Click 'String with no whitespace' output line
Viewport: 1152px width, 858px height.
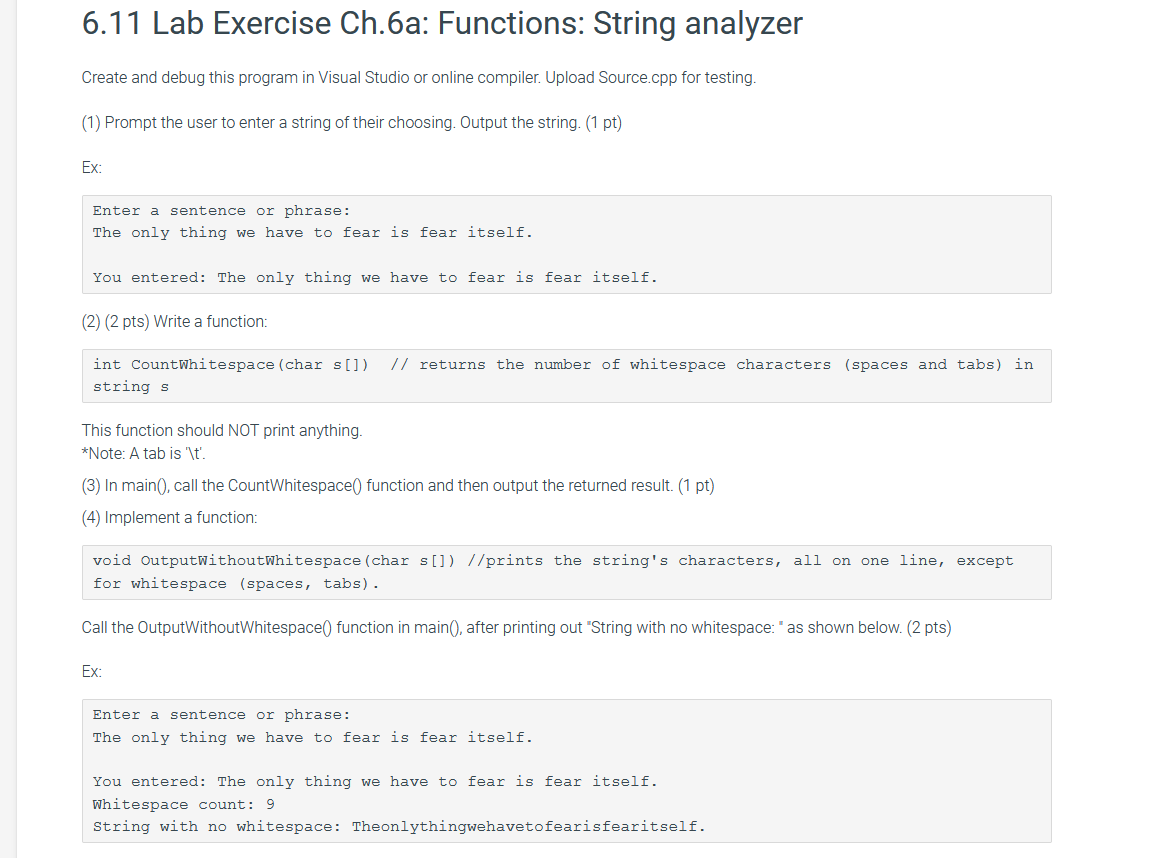[399, 826]
